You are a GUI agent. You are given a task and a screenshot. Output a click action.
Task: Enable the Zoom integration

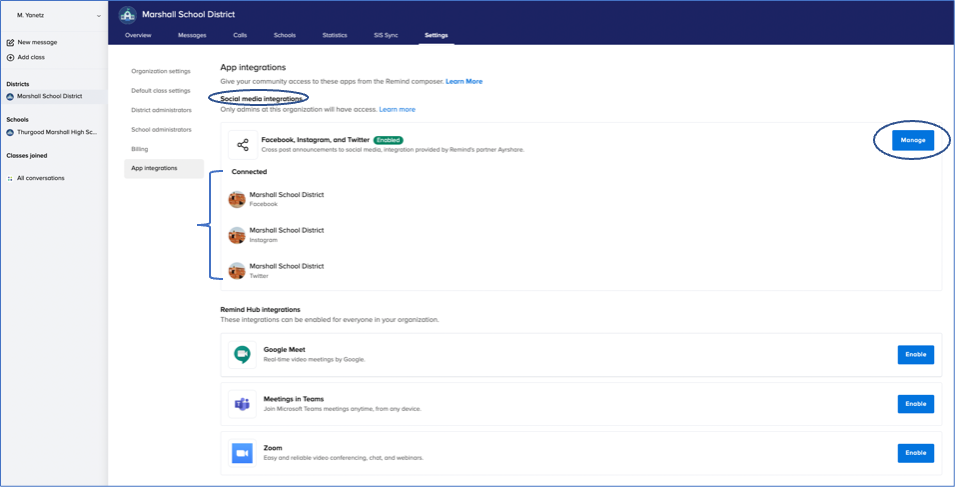point(915,453)
